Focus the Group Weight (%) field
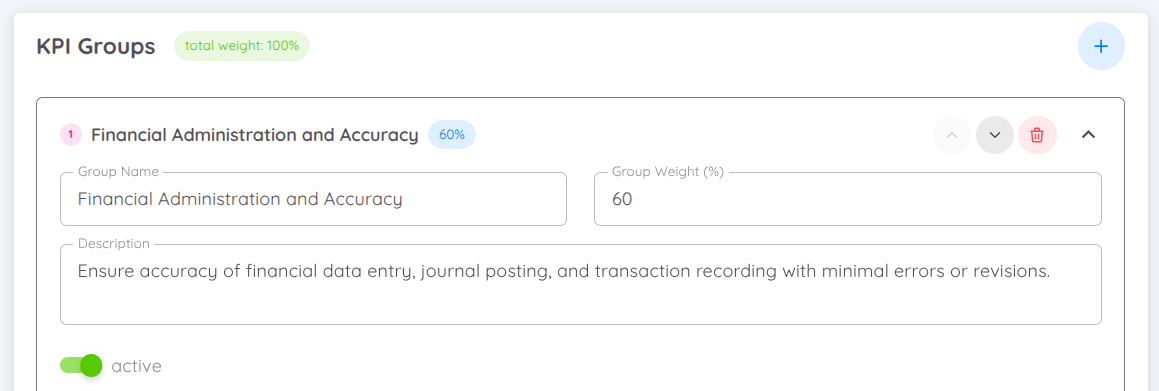The image size is (1159, 391). click(x=848, y=199)
